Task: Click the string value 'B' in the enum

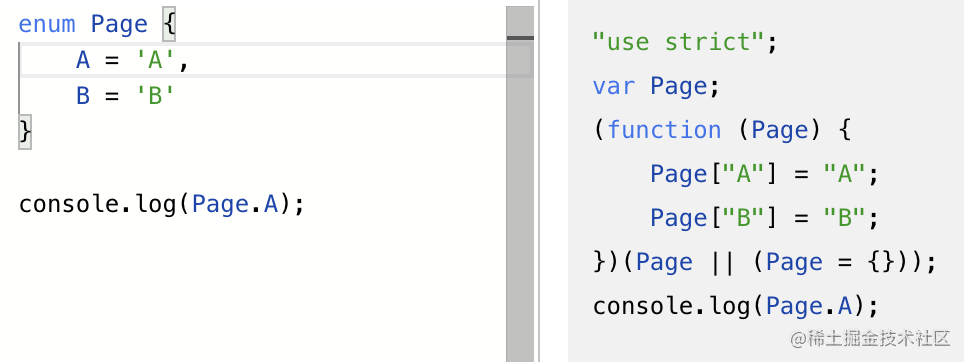Action: pos(155,96)
